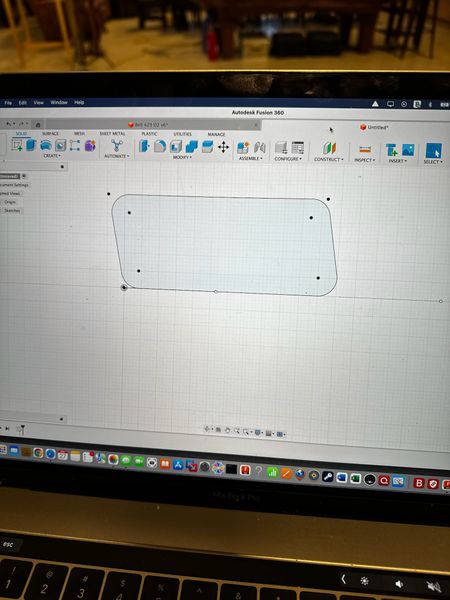Switch to the MANAGE tab
The image size is (450, 600).
pos(216,134)
